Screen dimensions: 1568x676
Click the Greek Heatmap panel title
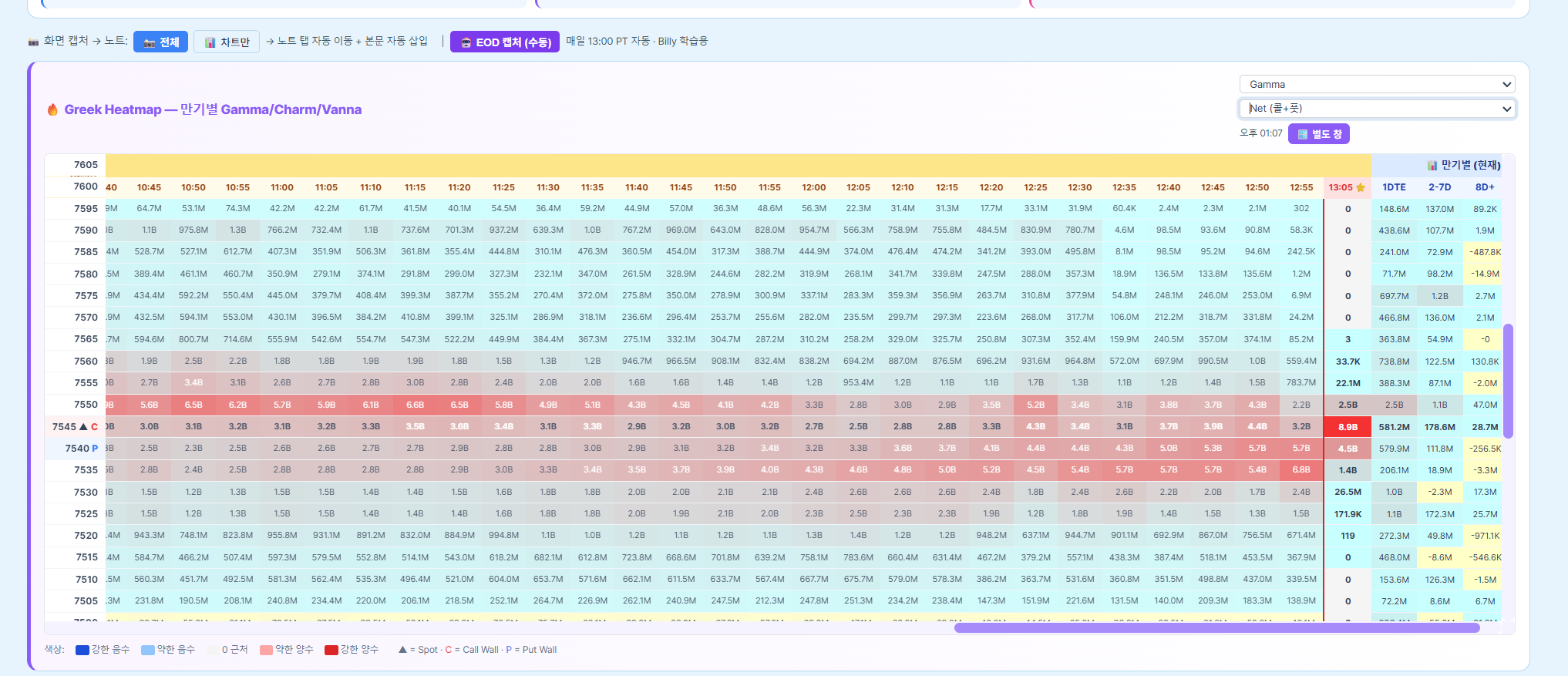213,109
